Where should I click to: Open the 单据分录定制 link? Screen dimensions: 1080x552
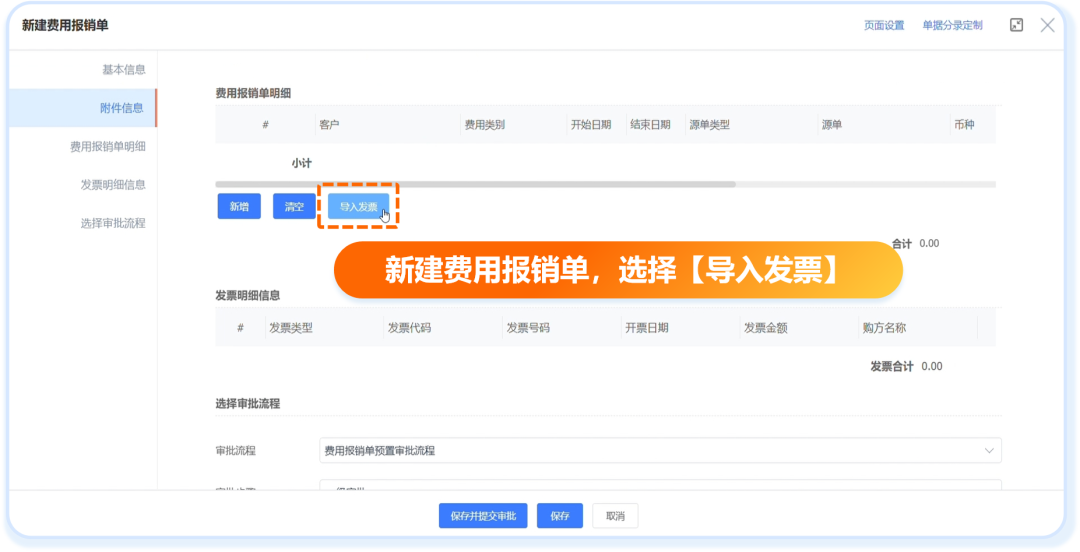953,25
